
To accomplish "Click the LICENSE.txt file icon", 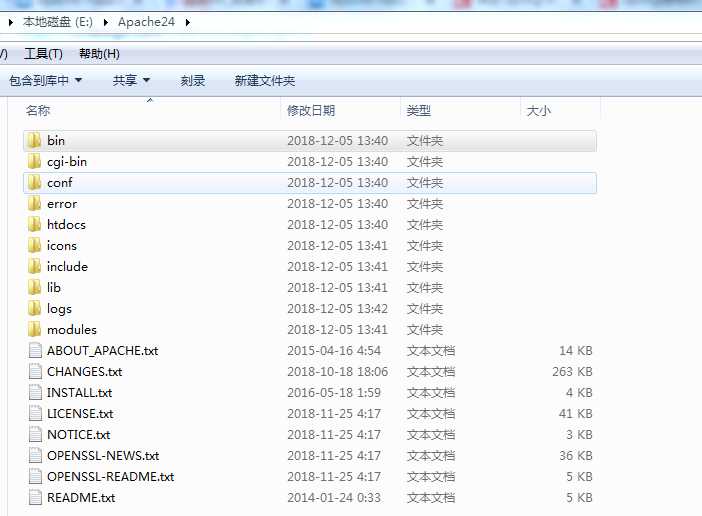I will [x=35, y=414].
